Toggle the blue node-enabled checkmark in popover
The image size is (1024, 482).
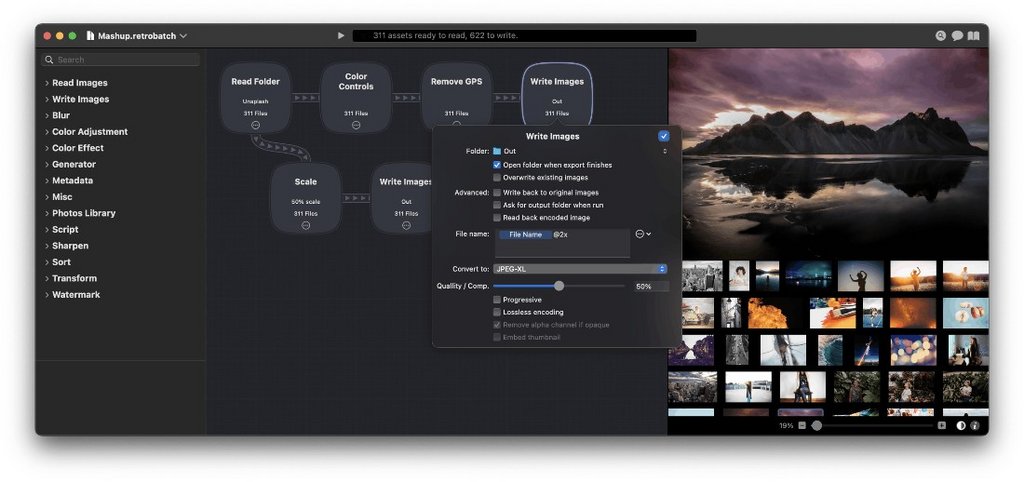point(664,137)
